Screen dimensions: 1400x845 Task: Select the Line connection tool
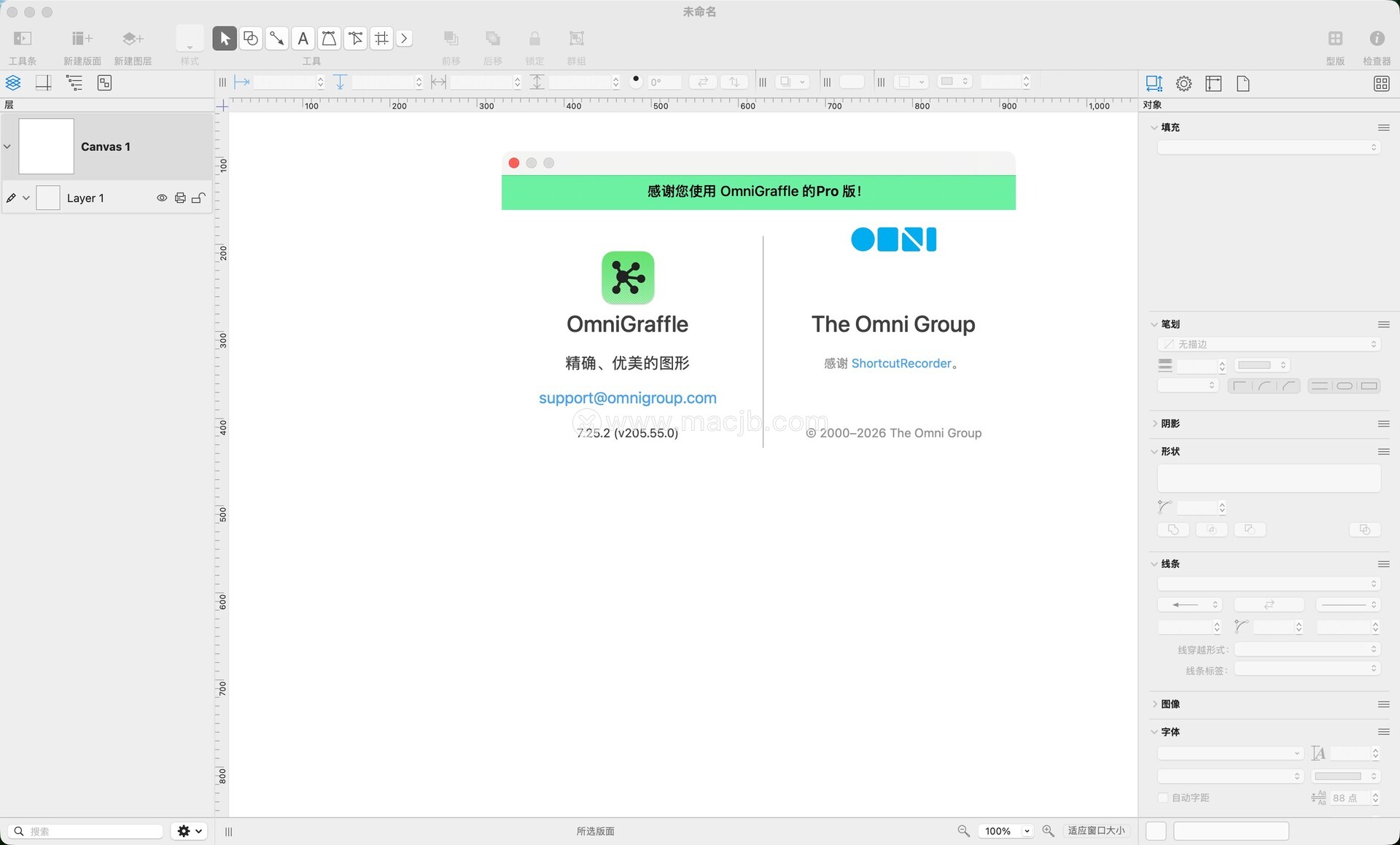[x=277, y=39]
